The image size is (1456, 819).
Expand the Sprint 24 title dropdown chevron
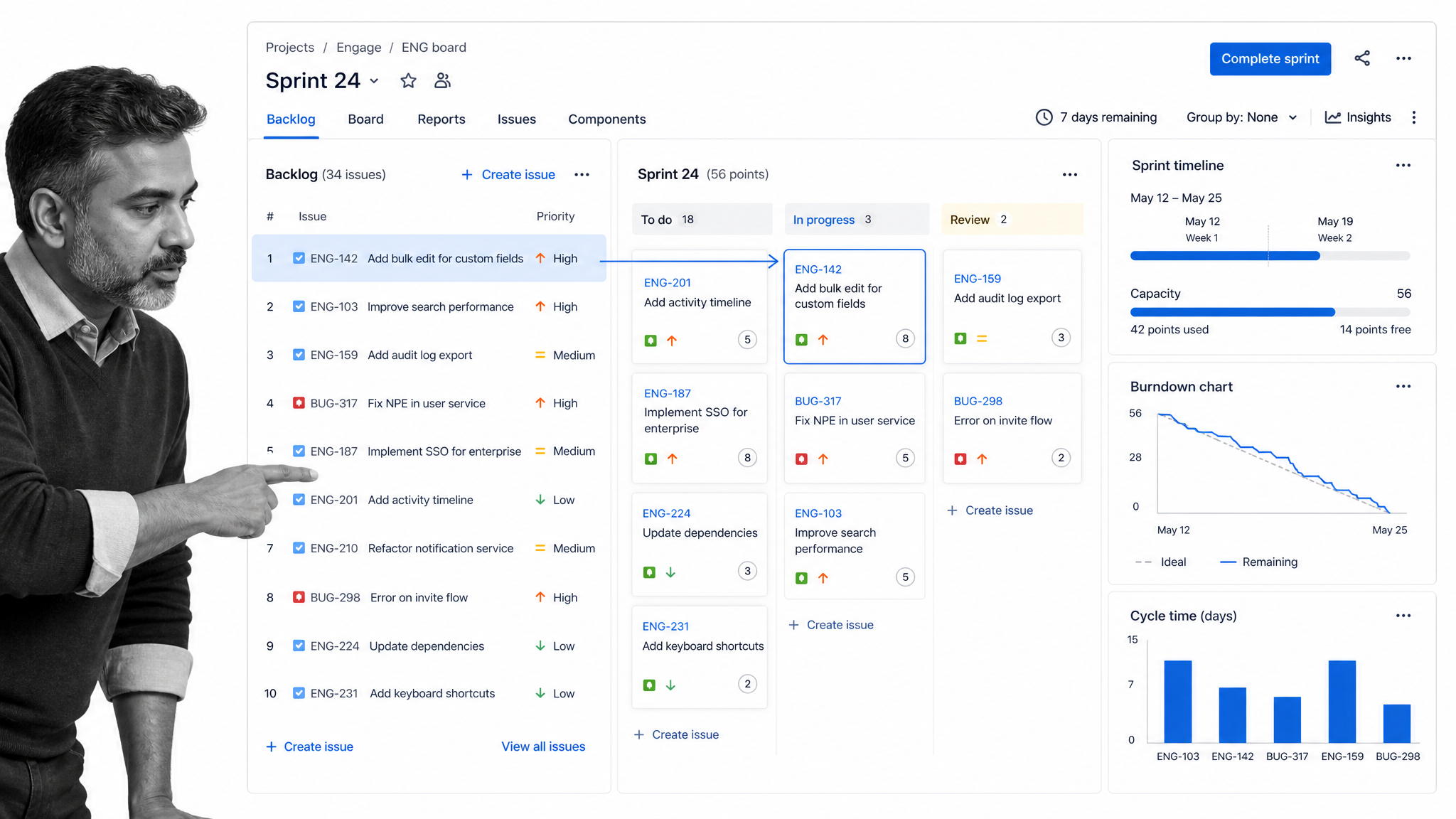coord(374,81)
